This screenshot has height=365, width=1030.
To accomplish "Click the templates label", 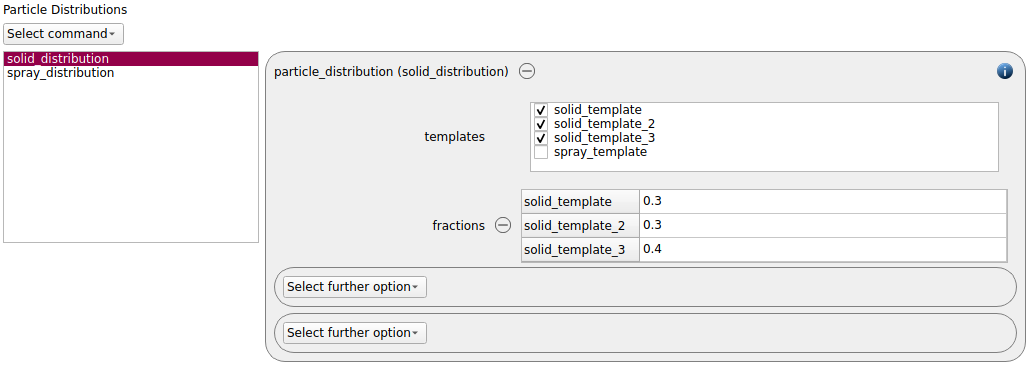I will [x=455, y=137].
